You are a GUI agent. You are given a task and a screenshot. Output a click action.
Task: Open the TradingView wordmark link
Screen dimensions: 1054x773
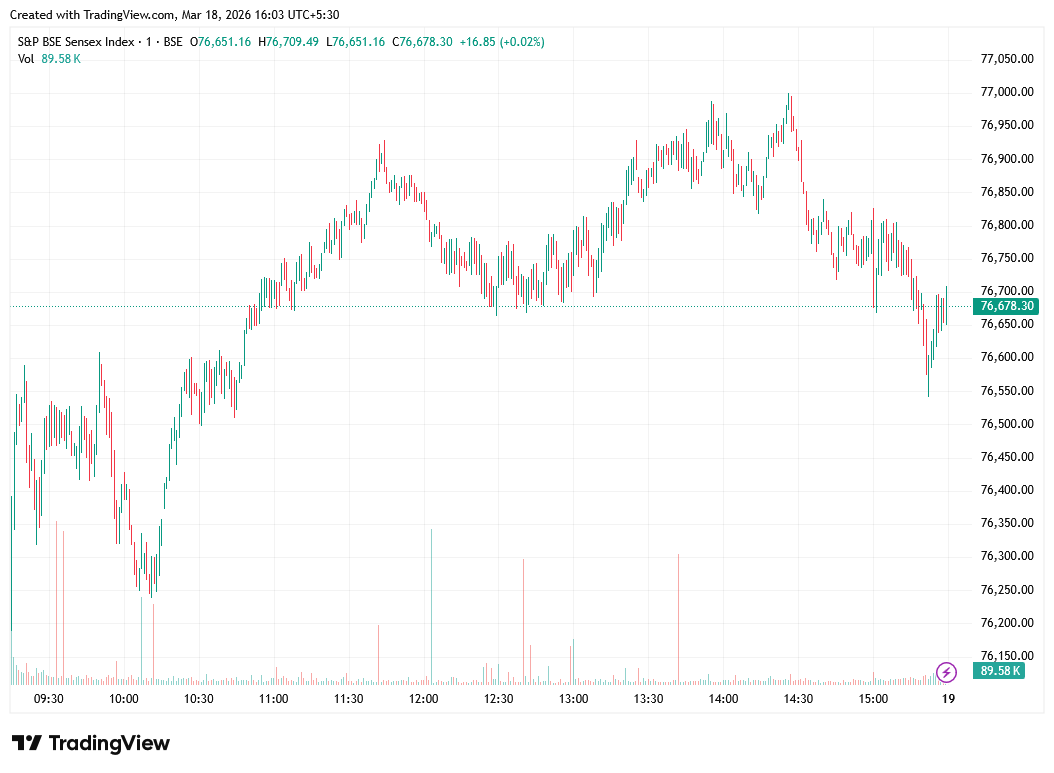click(x=109, y=743)
